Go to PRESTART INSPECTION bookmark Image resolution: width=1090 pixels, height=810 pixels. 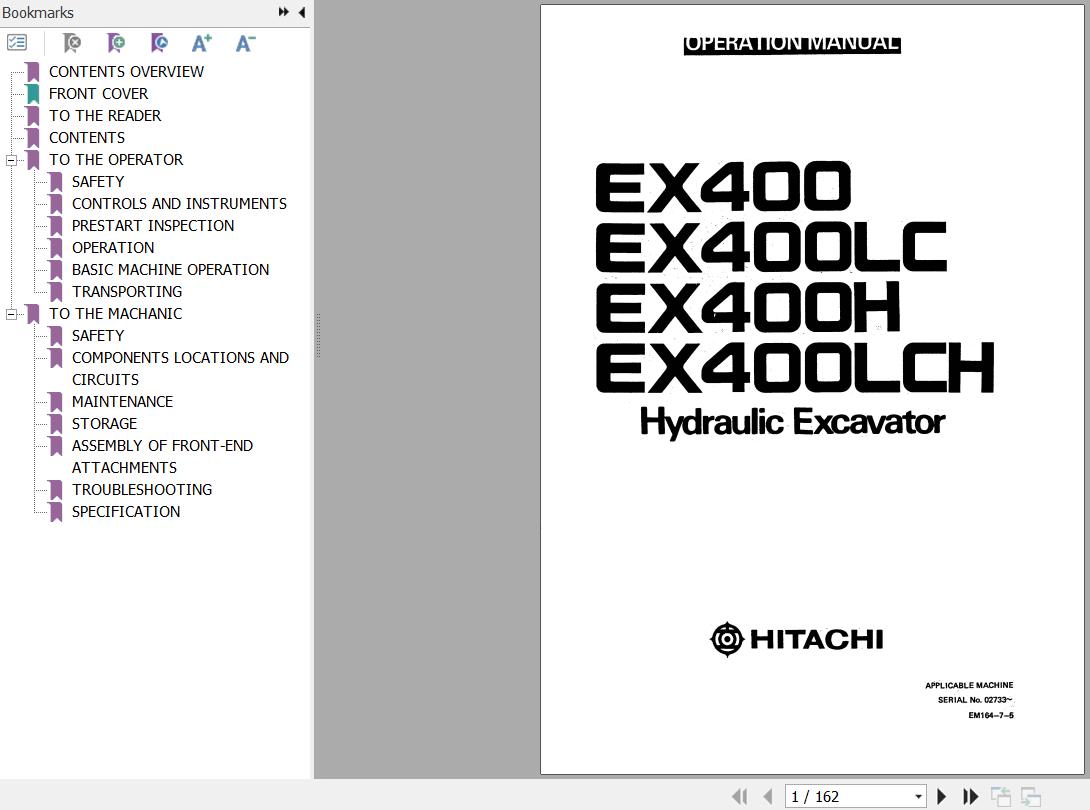[x=153, y=226]
